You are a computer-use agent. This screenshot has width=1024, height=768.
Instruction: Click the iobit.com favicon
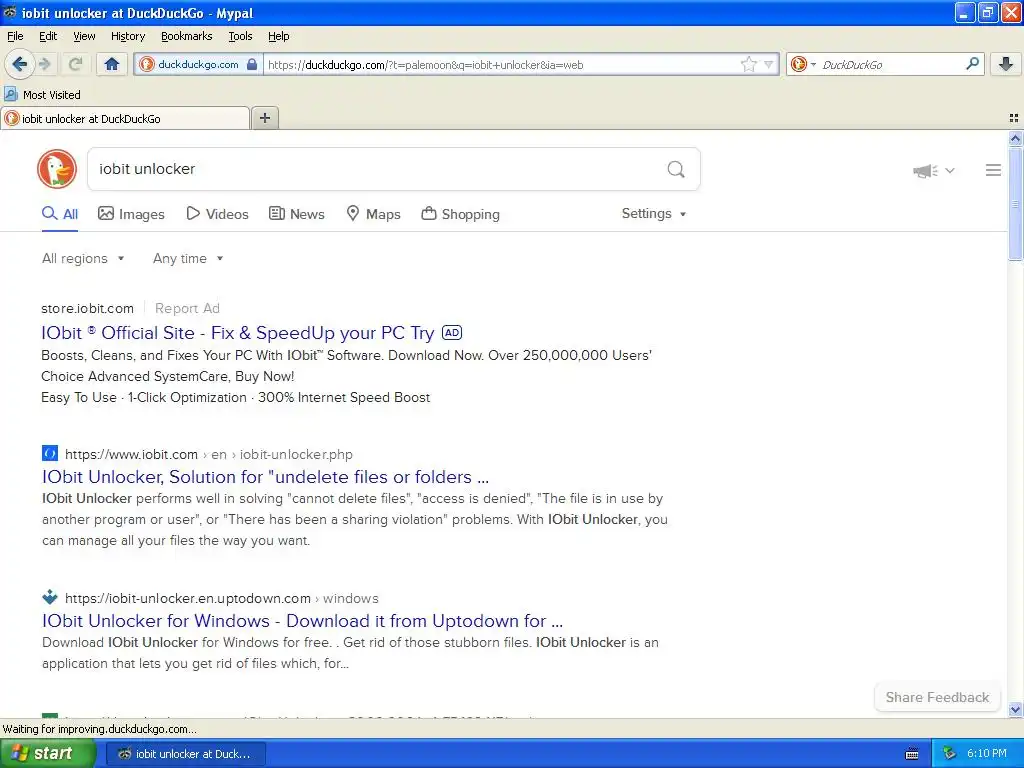pyautogui.click(x=50, y=453)
